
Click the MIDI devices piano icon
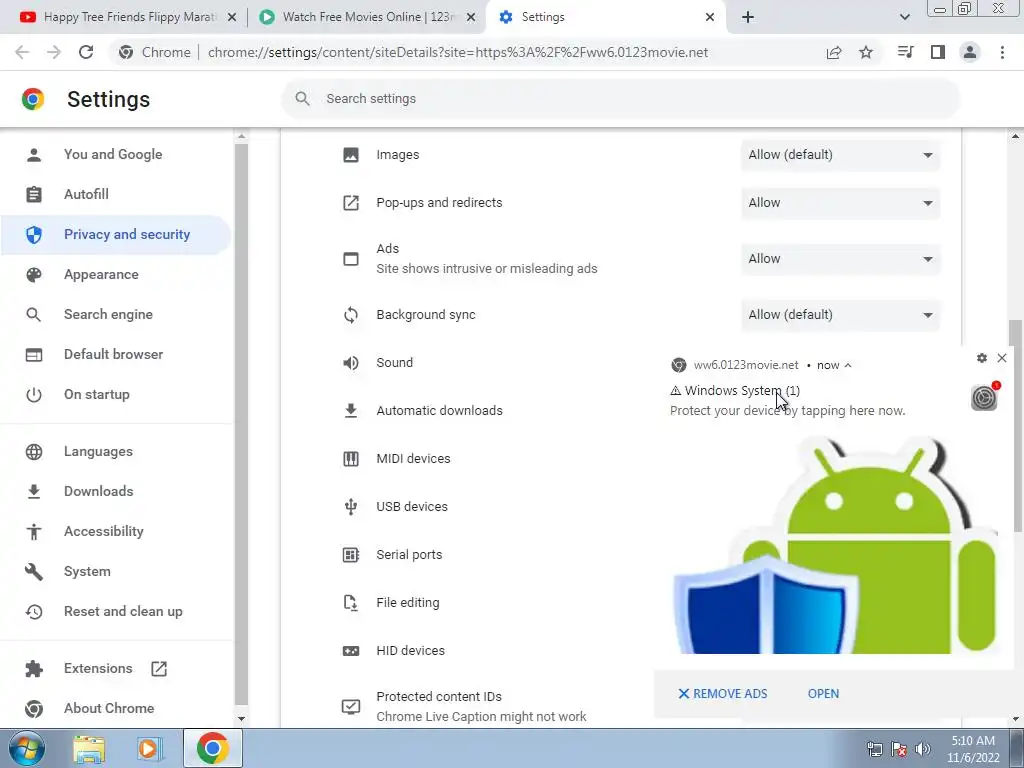pyautogui.click(x=351, y=458)
